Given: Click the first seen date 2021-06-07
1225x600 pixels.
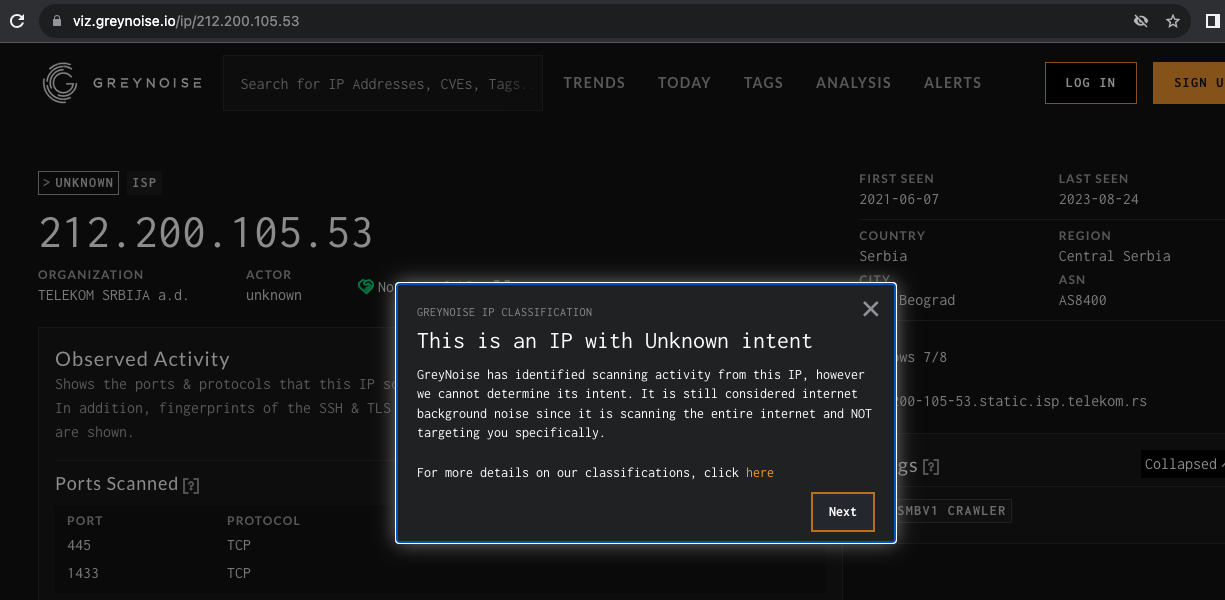Looking at the screenshot, I should (899, 199).
